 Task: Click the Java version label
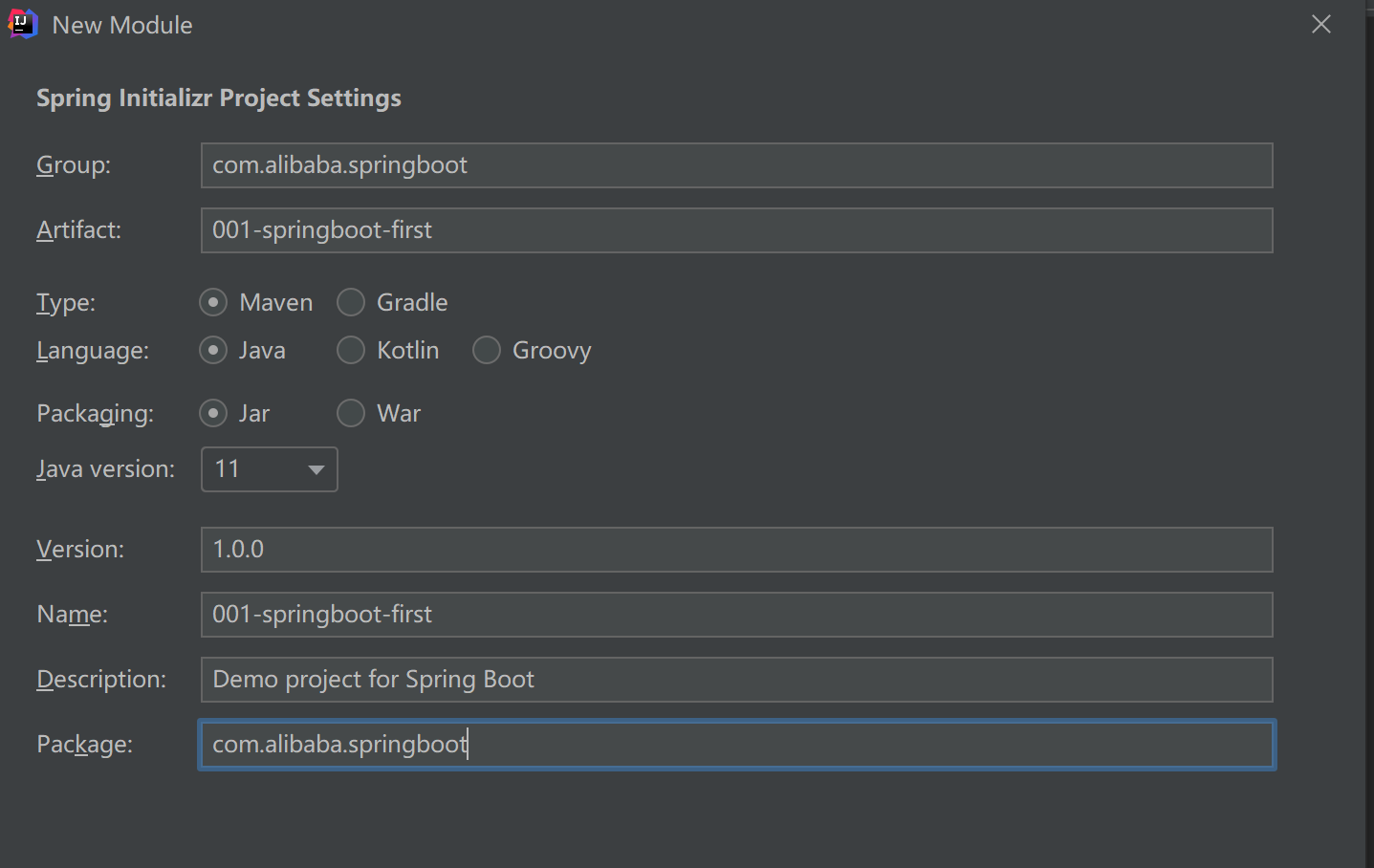(105, 469)
